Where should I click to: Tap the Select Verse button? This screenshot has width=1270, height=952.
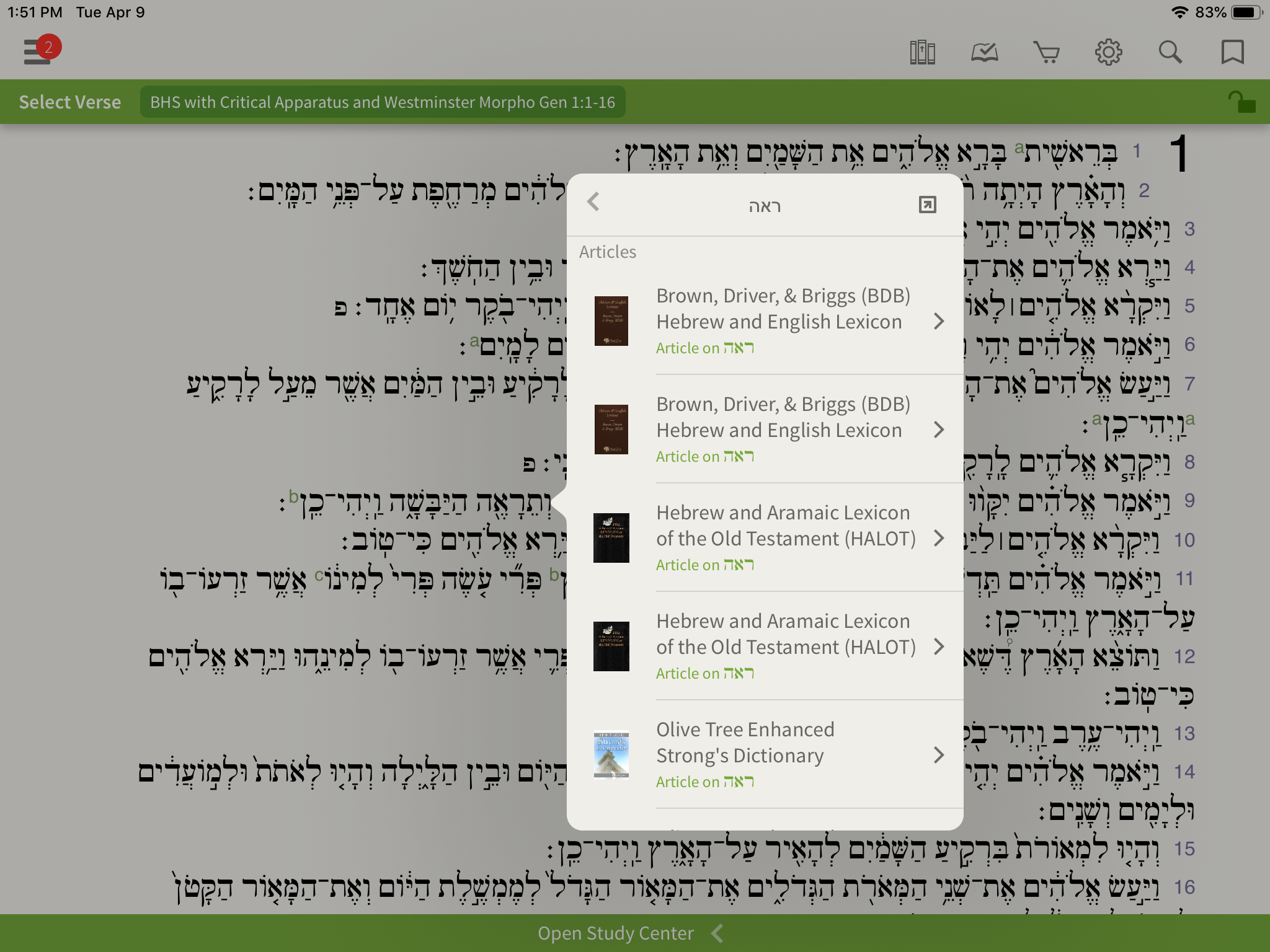click(x=70, y=102)
